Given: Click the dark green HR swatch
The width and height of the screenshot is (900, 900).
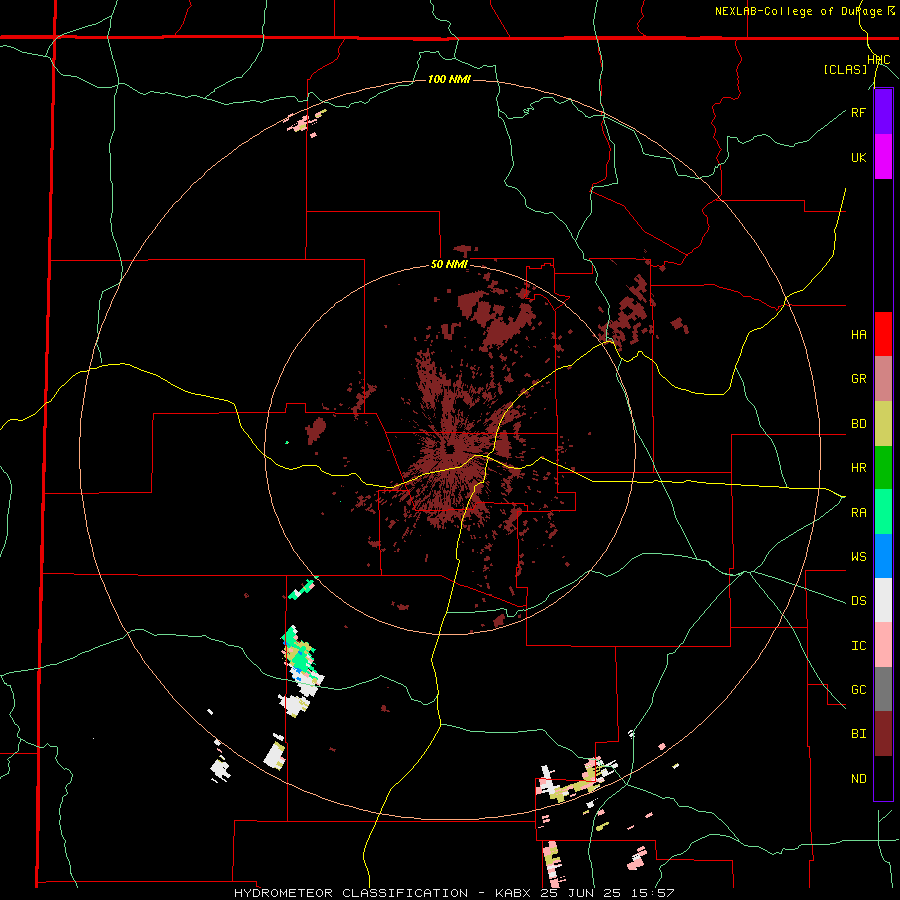Looking at the screenshot, I should 883,468.
